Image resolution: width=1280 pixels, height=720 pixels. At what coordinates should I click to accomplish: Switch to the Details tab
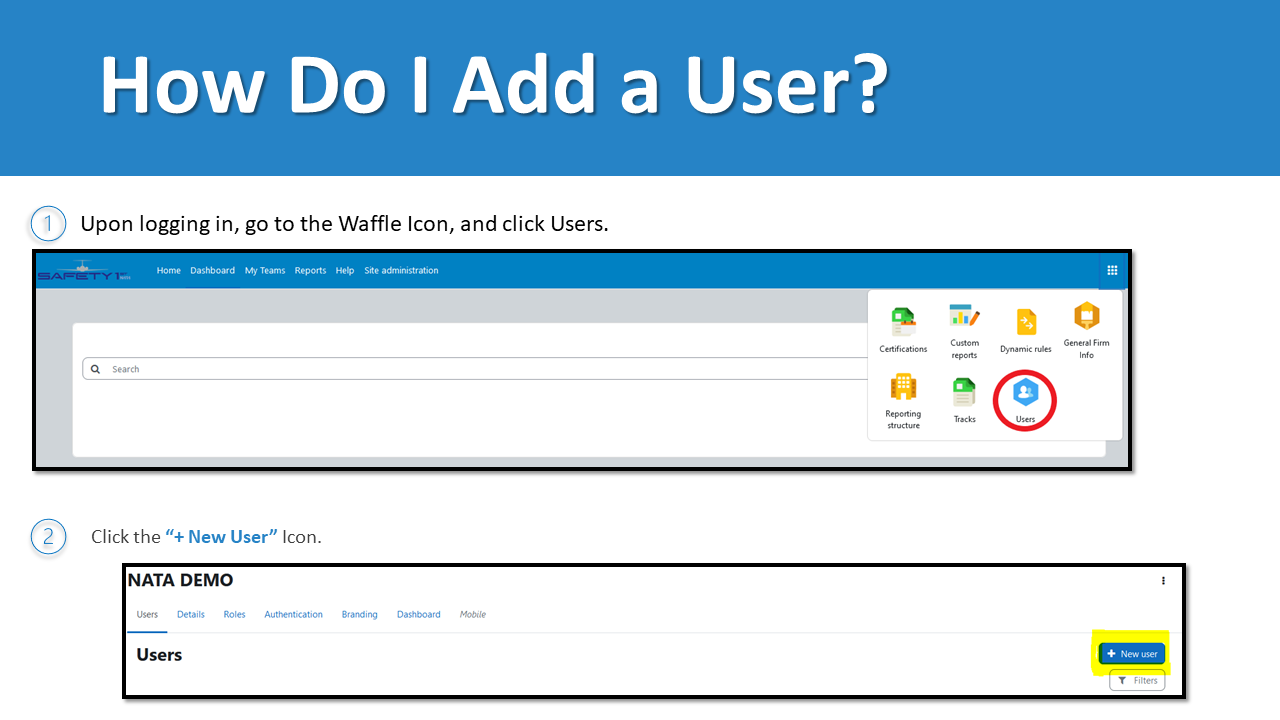point(190,614)
